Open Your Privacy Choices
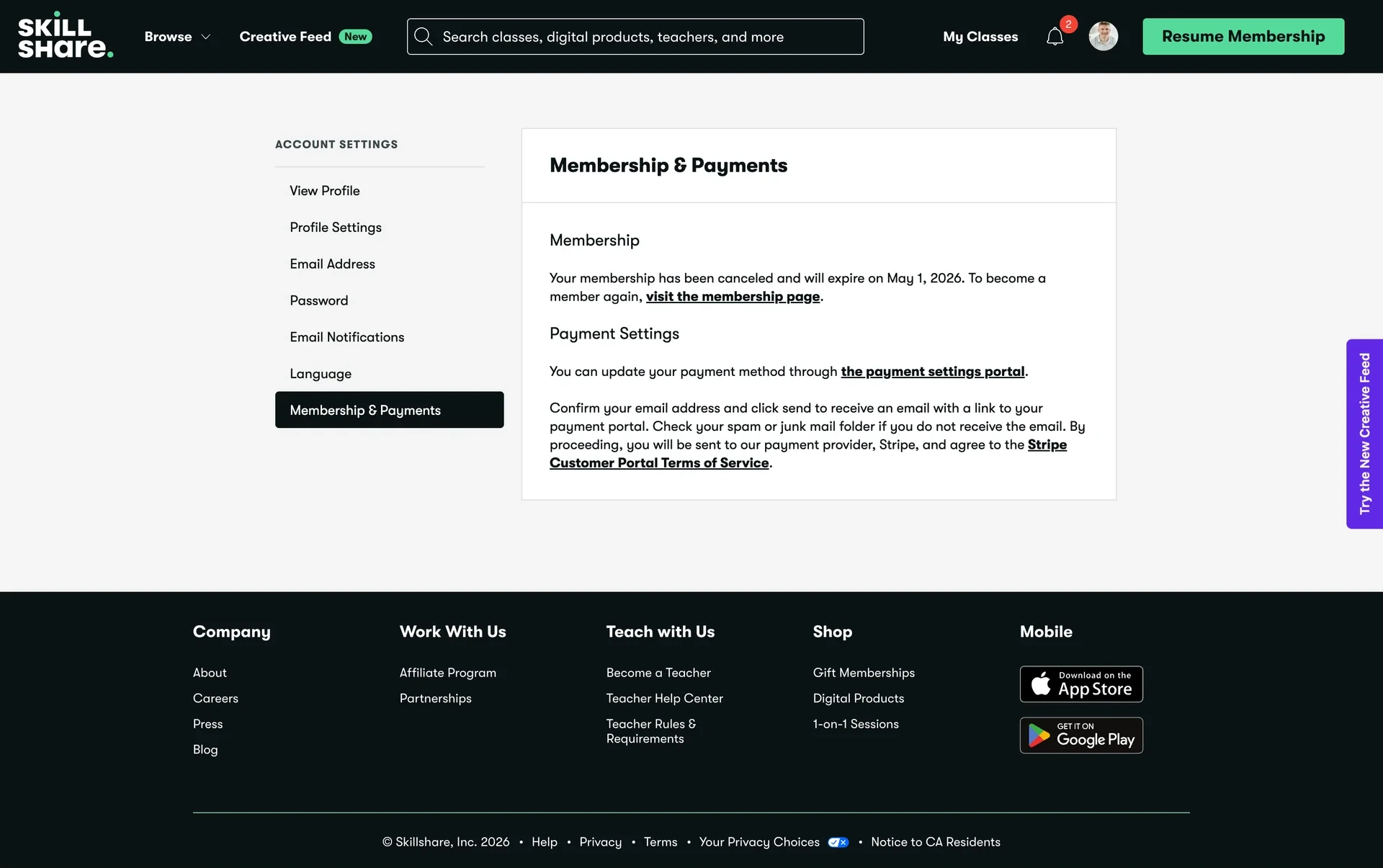 [x=759, y=842]
